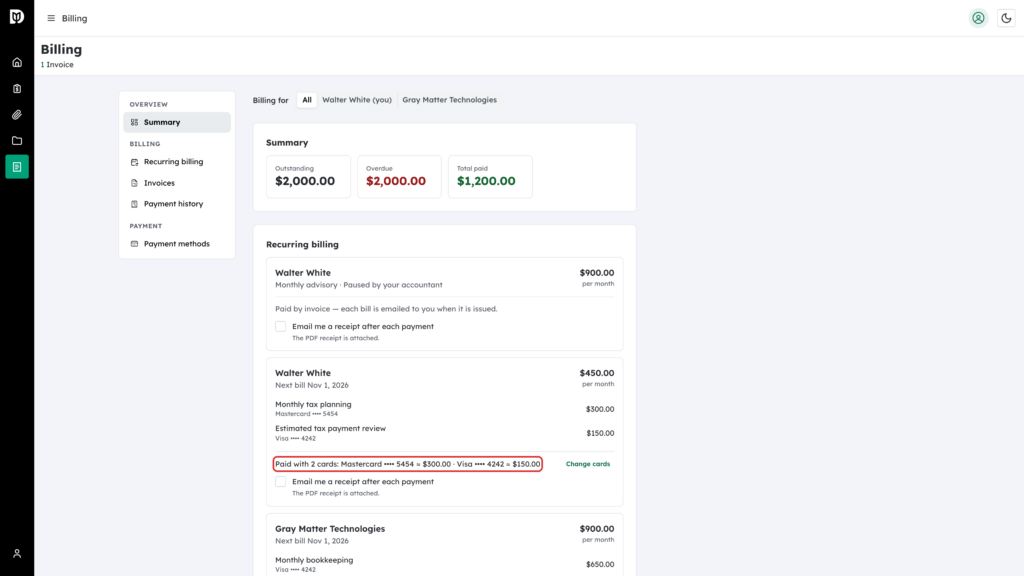The width and height of the screenshot is (1024, 576).
Task: Open Invoices in the side menu
Action: tap(177, 183)
